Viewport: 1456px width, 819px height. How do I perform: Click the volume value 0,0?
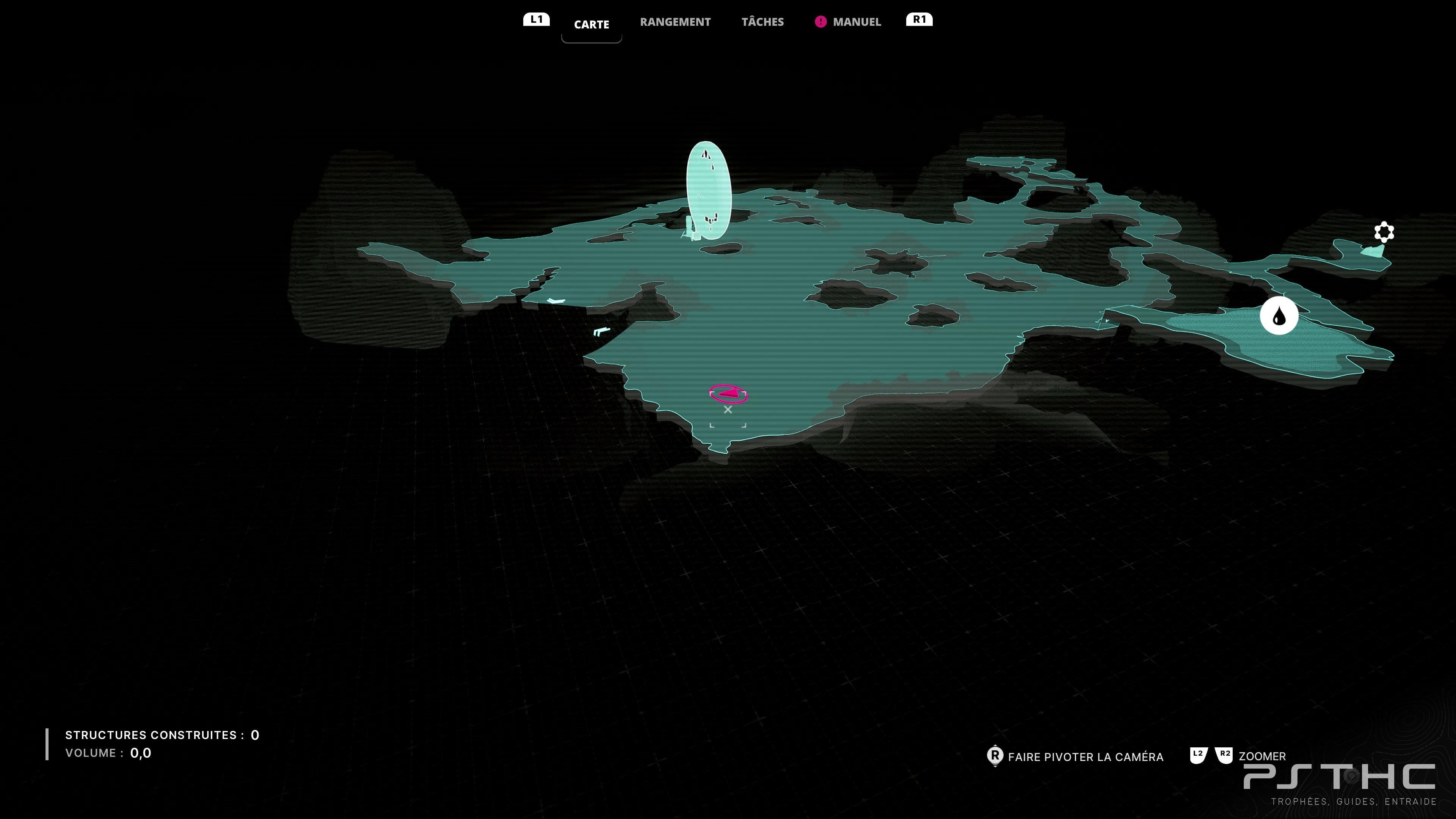141,753
